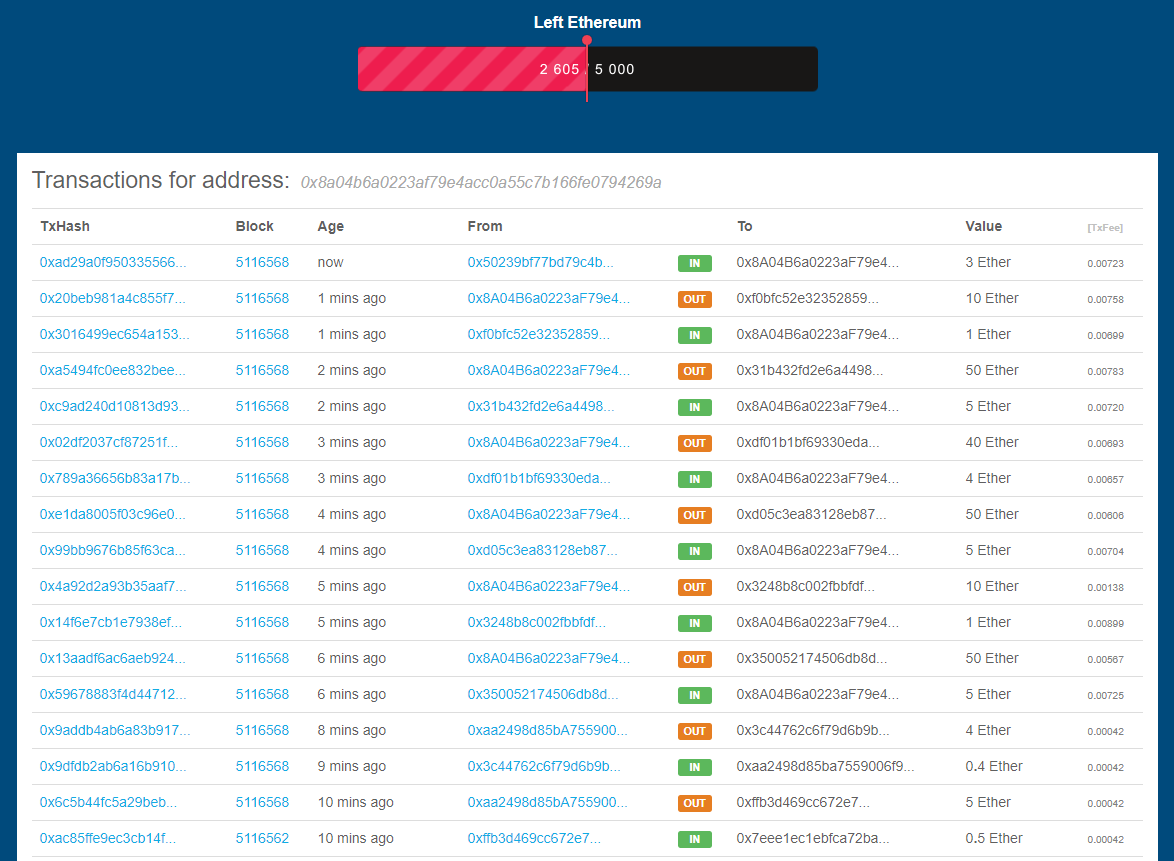Click the IN badge on the 0.4 Ether row
Viewport: 1174px width, 861px height.
(x=695, y=767)
